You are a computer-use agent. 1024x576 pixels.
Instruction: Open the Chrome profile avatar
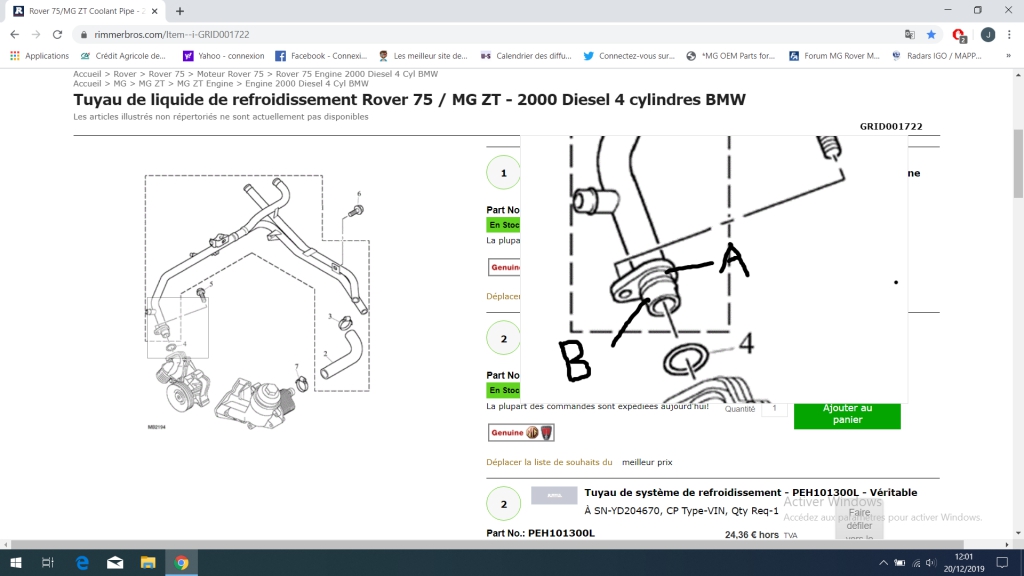coord(987,35)
